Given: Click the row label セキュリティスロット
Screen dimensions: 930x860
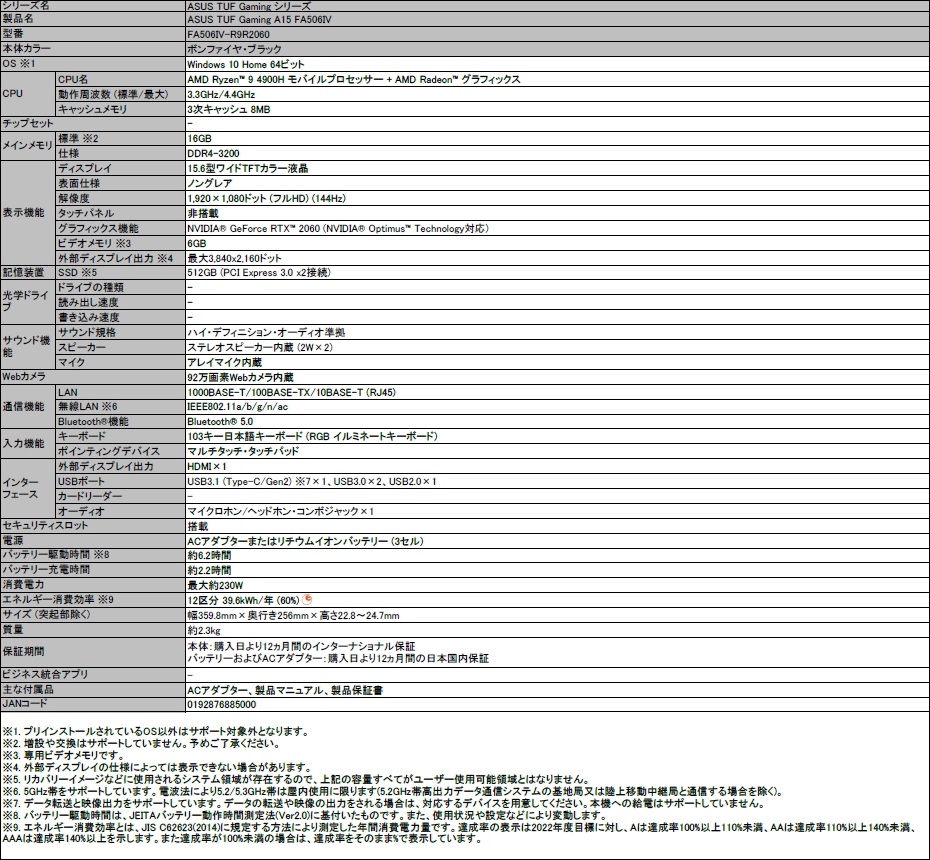Looking at the screenshot, I should point(45,525).
